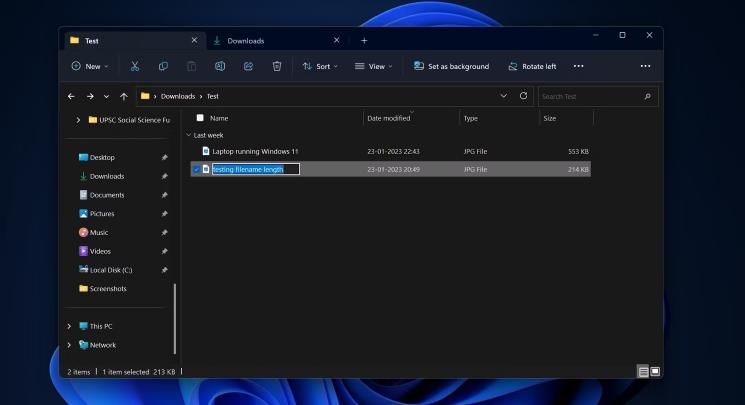
Task: Expand UPSC Social Science folder tree
Action: coord(78,120)
